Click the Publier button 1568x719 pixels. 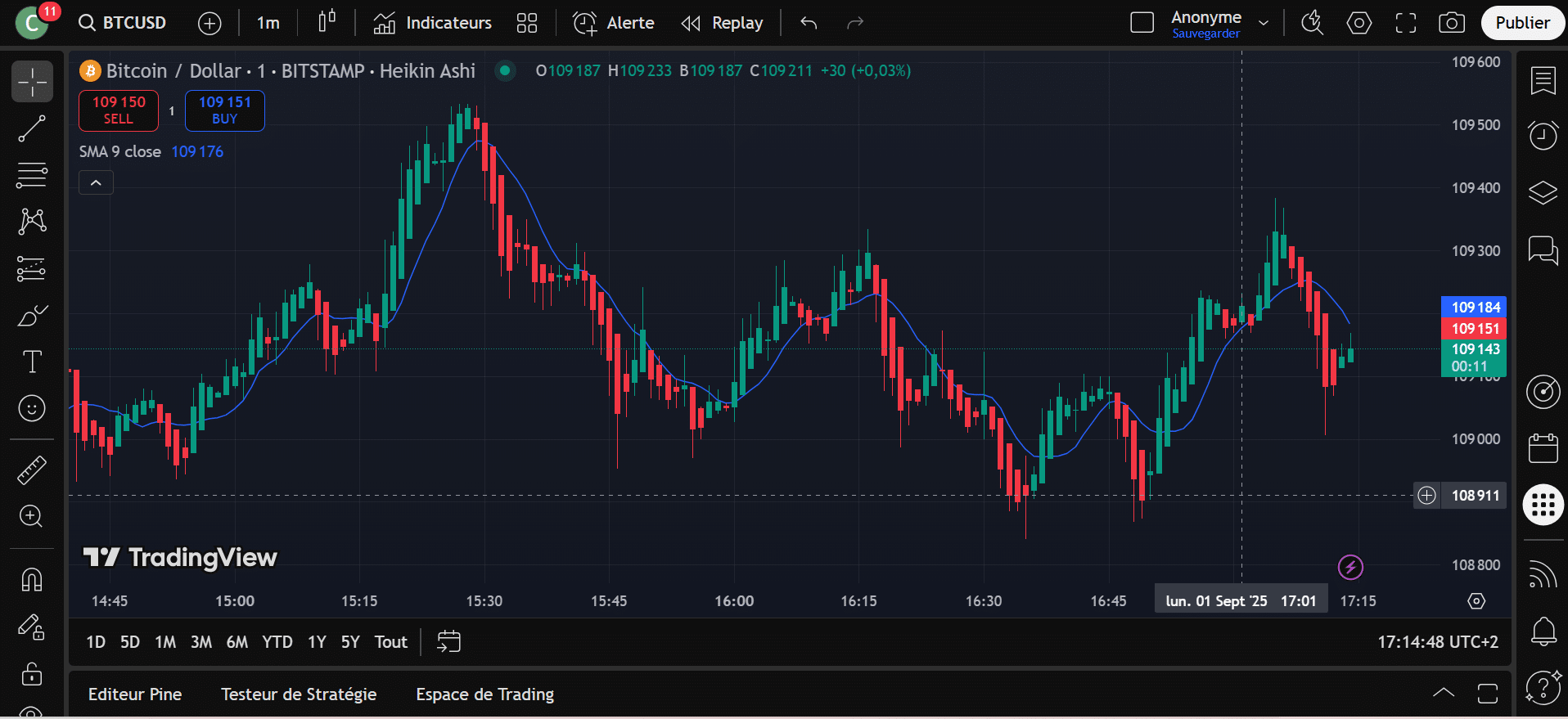point(1522,23)
